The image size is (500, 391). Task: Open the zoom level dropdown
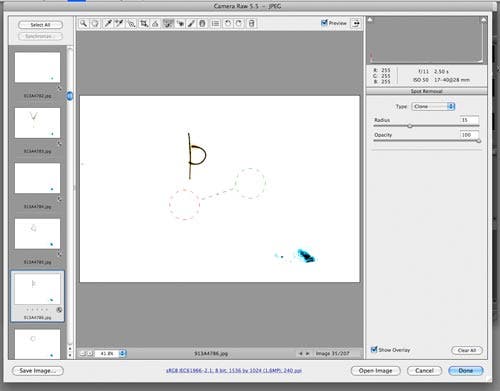pos(122,353)
